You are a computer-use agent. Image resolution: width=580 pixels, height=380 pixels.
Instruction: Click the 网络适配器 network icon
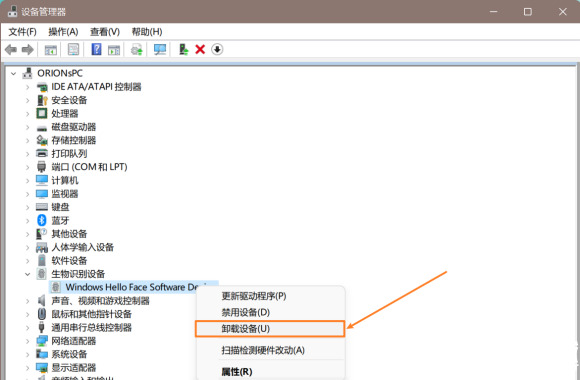point(42,341)
